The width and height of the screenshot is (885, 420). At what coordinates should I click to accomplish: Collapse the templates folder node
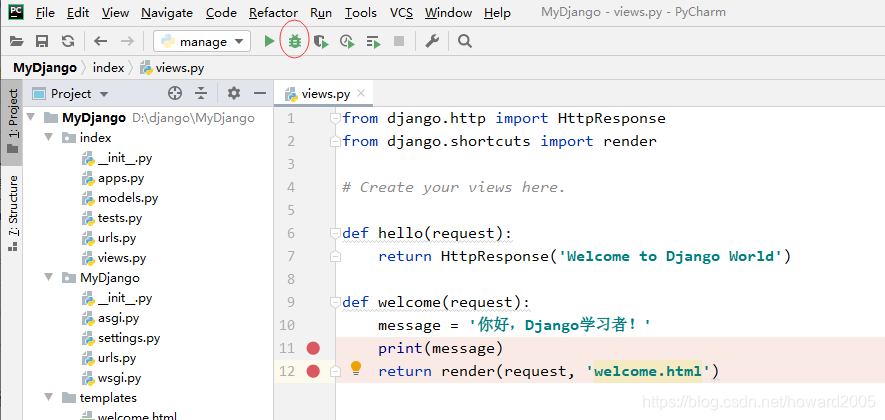pos(49,397)
